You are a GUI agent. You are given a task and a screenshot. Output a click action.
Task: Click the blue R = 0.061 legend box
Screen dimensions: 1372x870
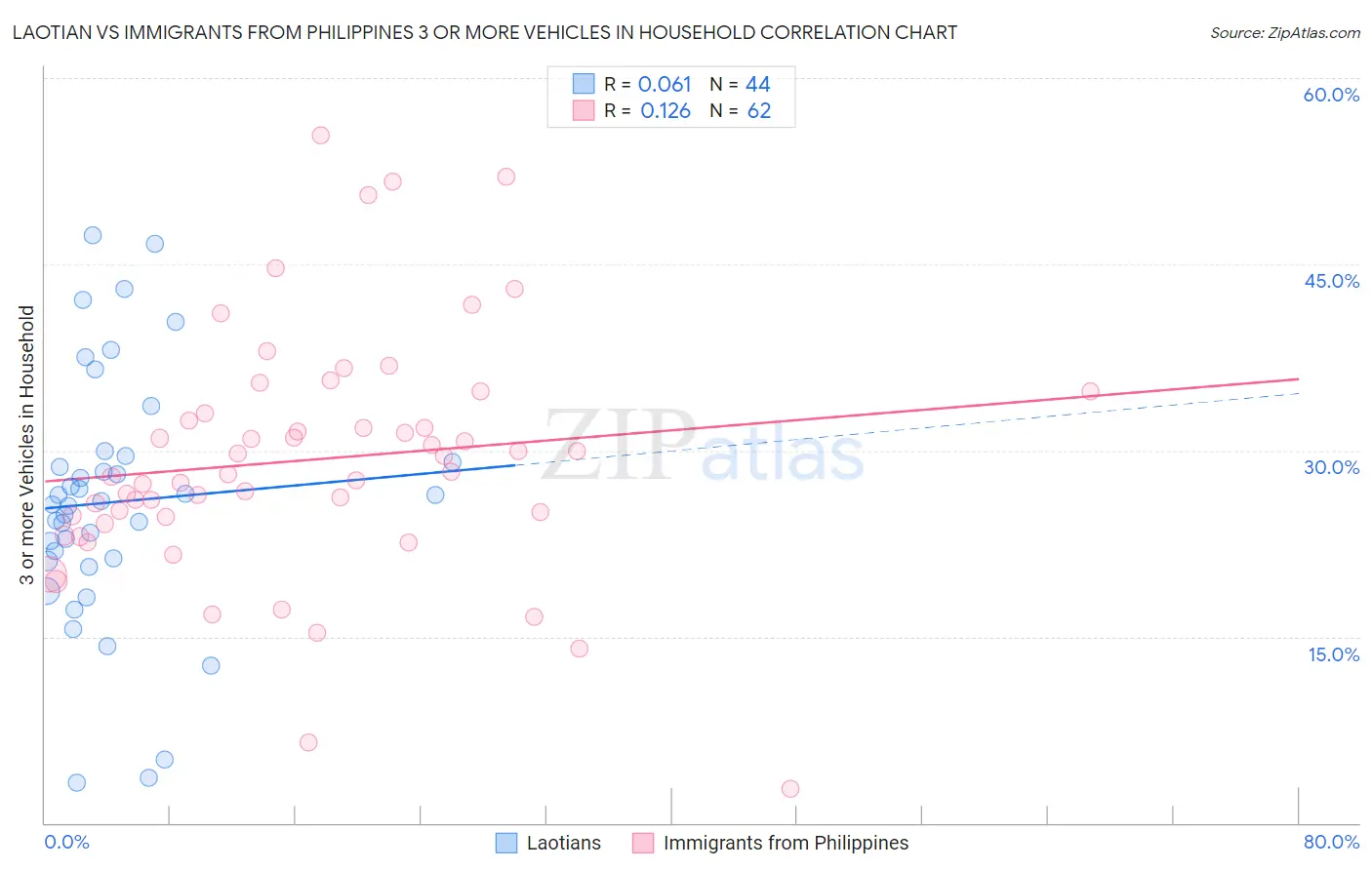(x=583, y=84)
